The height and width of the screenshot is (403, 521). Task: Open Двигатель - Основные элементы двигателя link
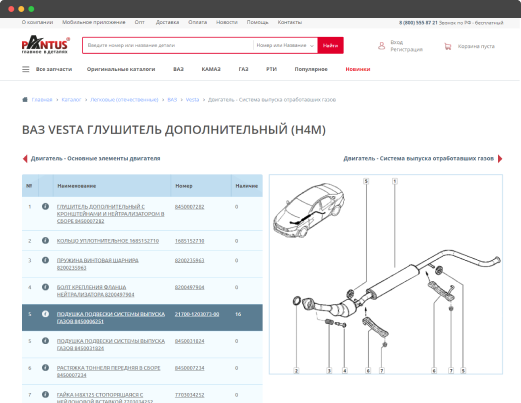(95, 159)
